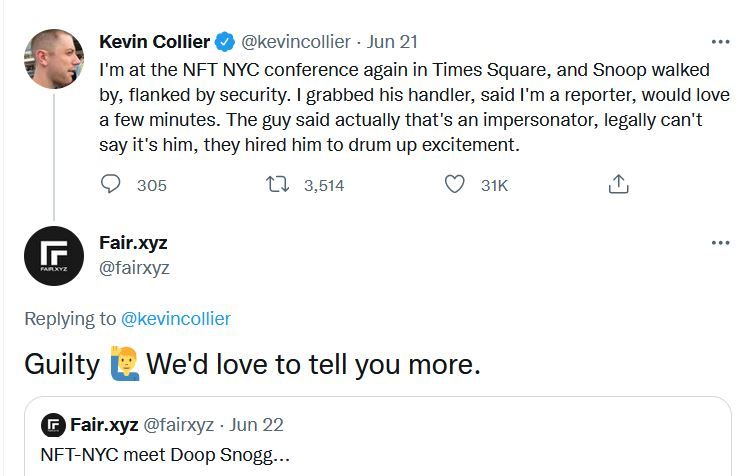
Task: Open the Kevin Collier display name link
Action: coord(155,42)
